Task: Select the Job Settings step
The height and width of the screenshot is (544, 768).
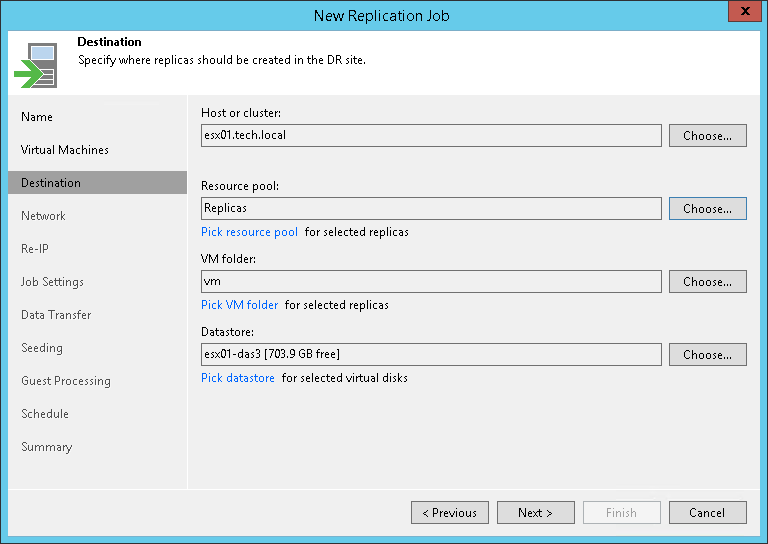Action: pos(52,282)
